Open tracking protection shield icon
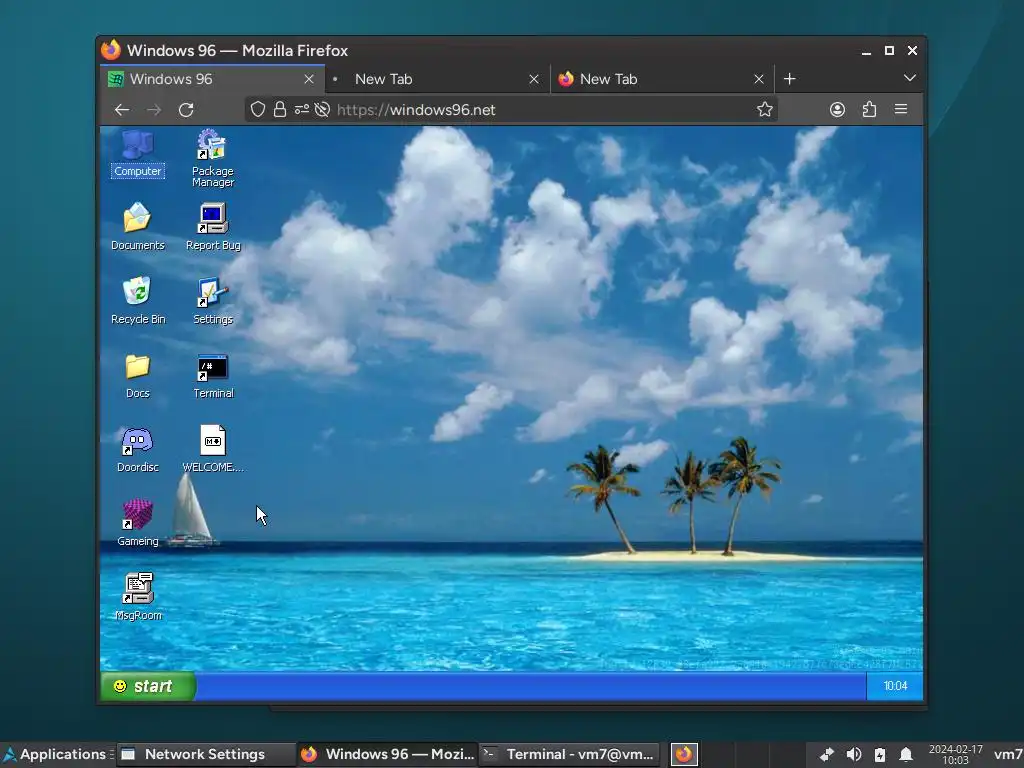This screenshot has height=768, width=1024. point(258,110)
